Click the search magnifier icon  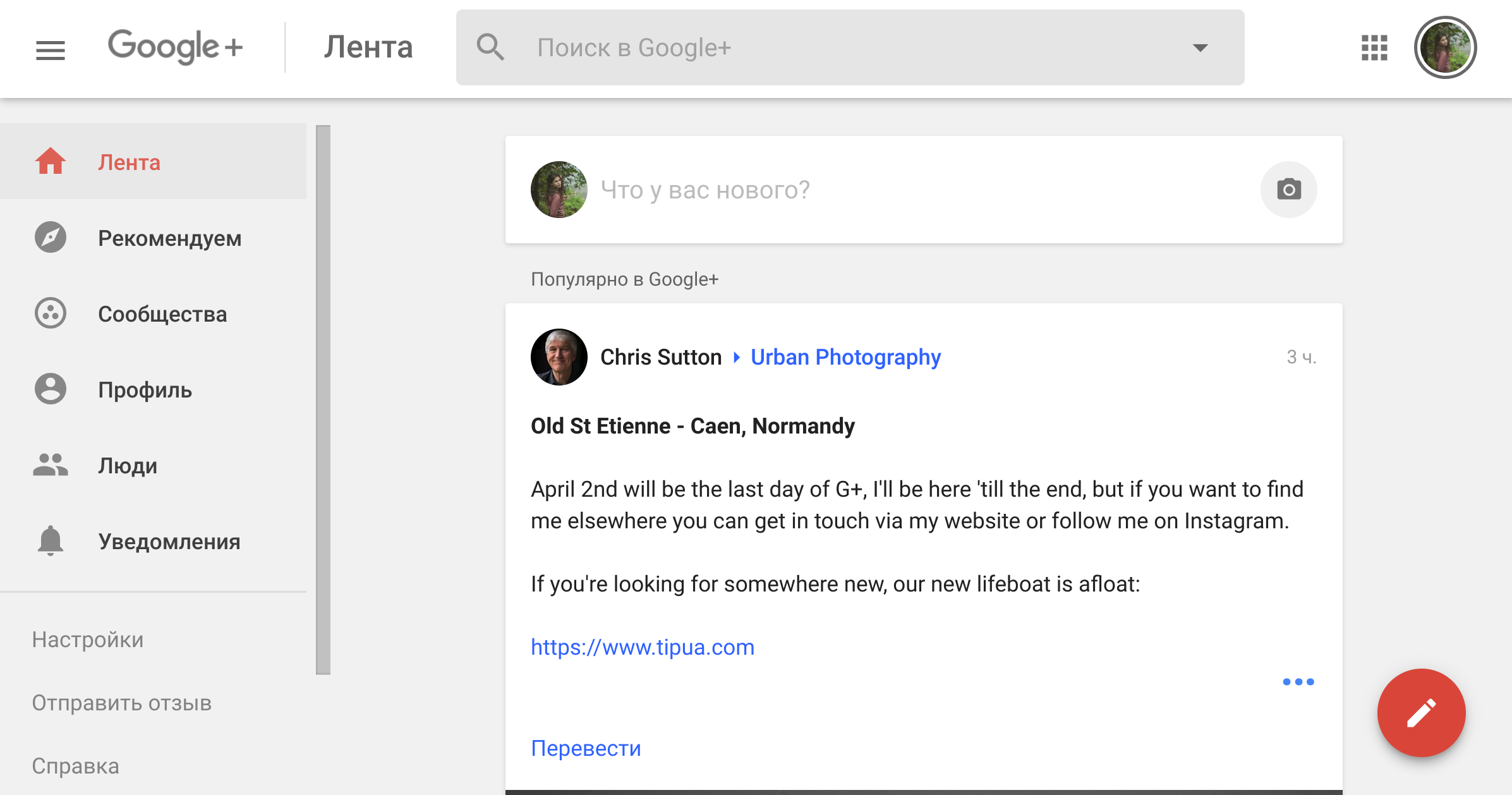point(490,48)
